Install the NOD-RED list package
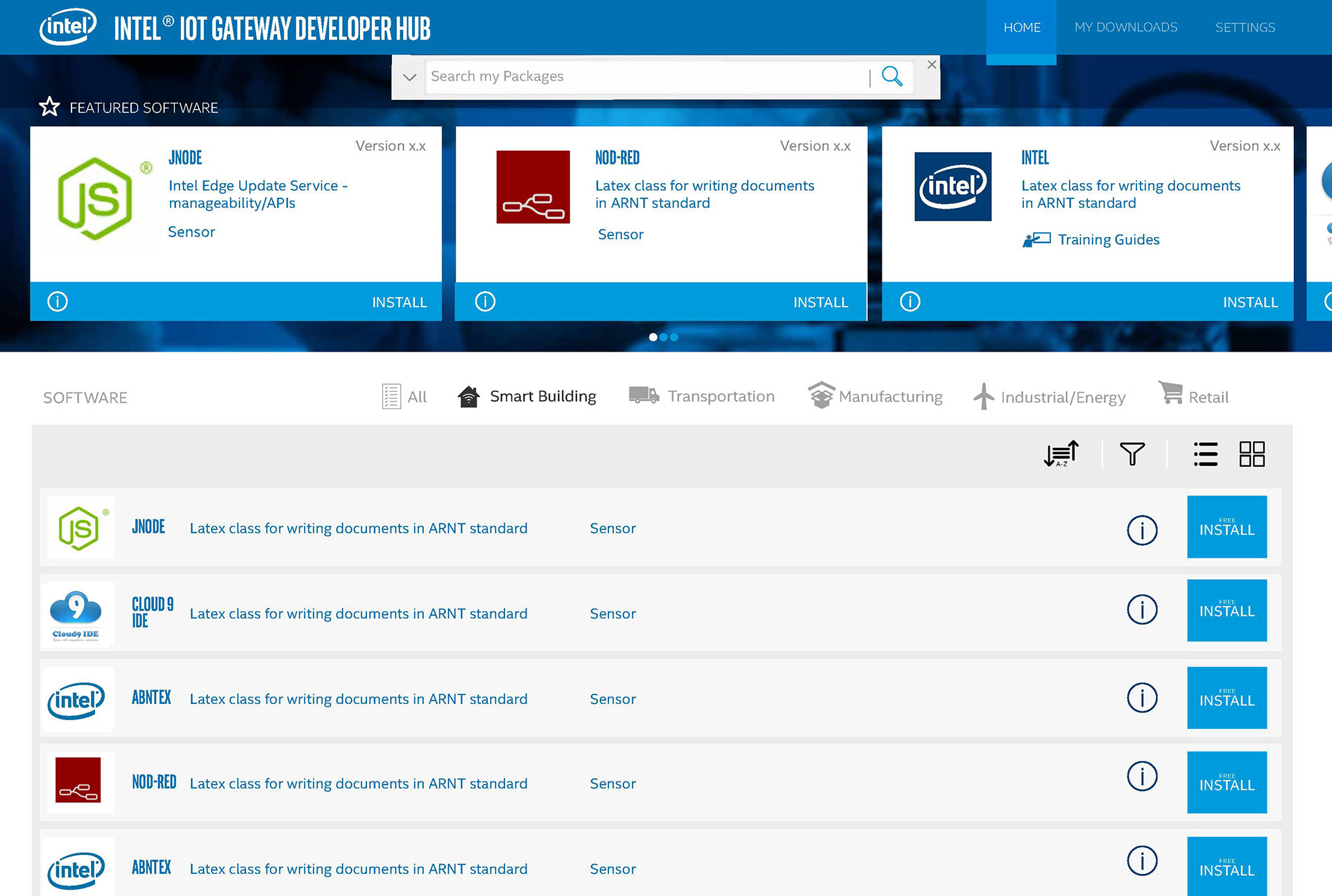The image size is (1332, 896). 1227,782
